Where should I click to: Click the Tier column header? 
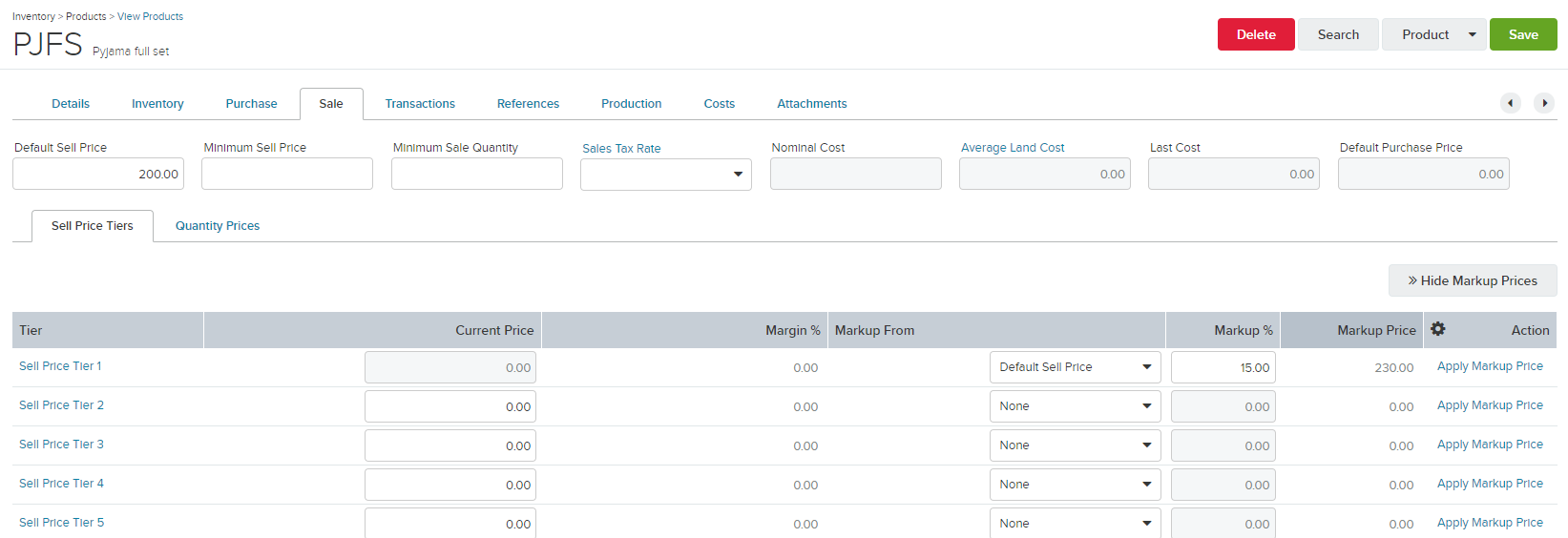pyautogui.click(x=108, y=330)
